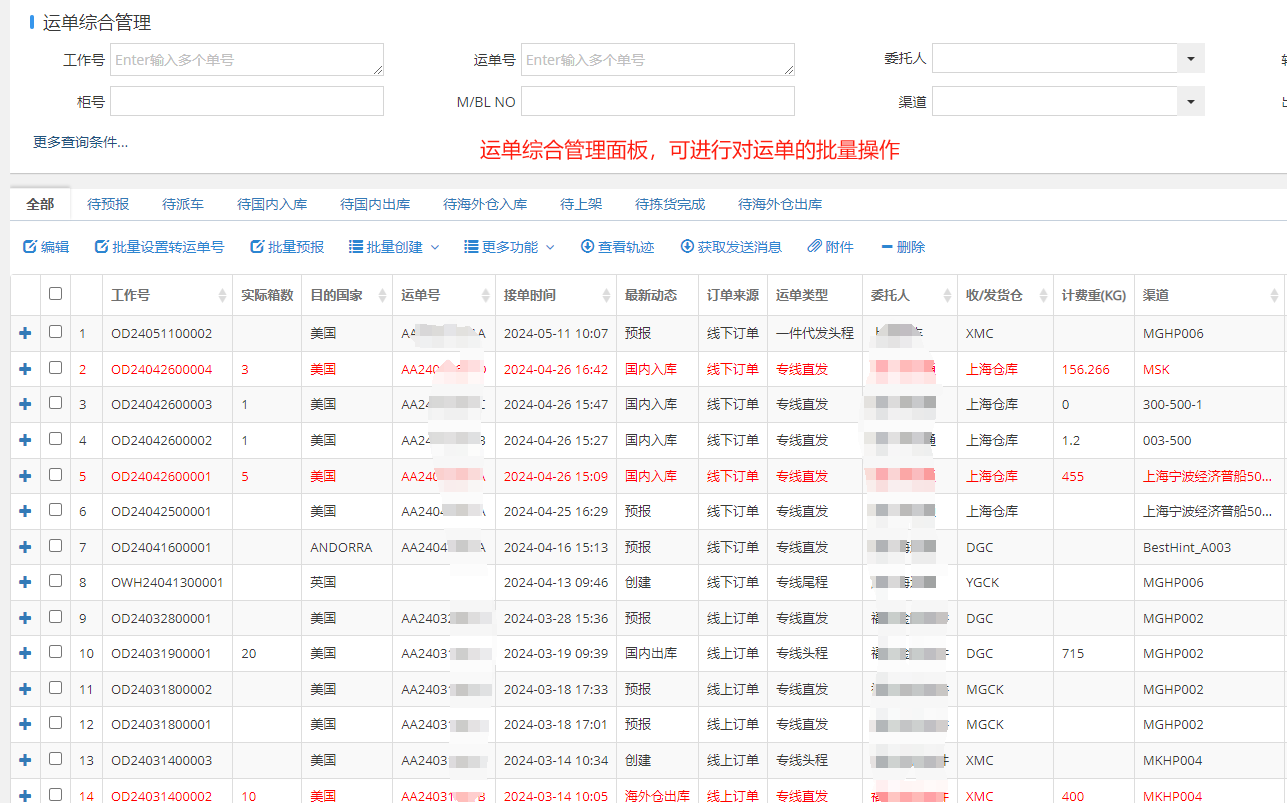
Task: Select checkbox for row OD24031900001
Action: [56, 652]
